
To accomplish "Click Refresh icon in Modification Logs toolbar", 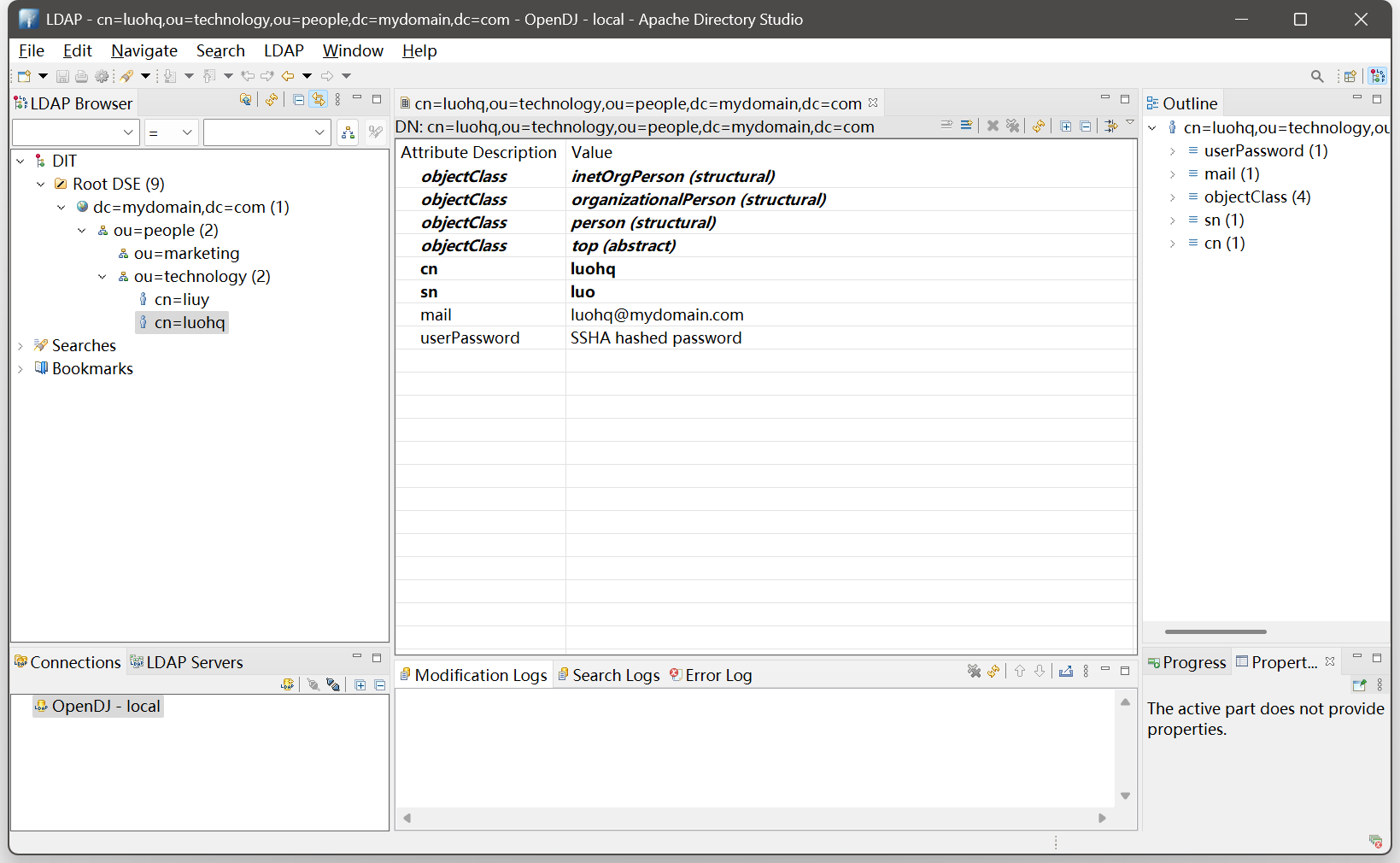I will tap(993, 672).
